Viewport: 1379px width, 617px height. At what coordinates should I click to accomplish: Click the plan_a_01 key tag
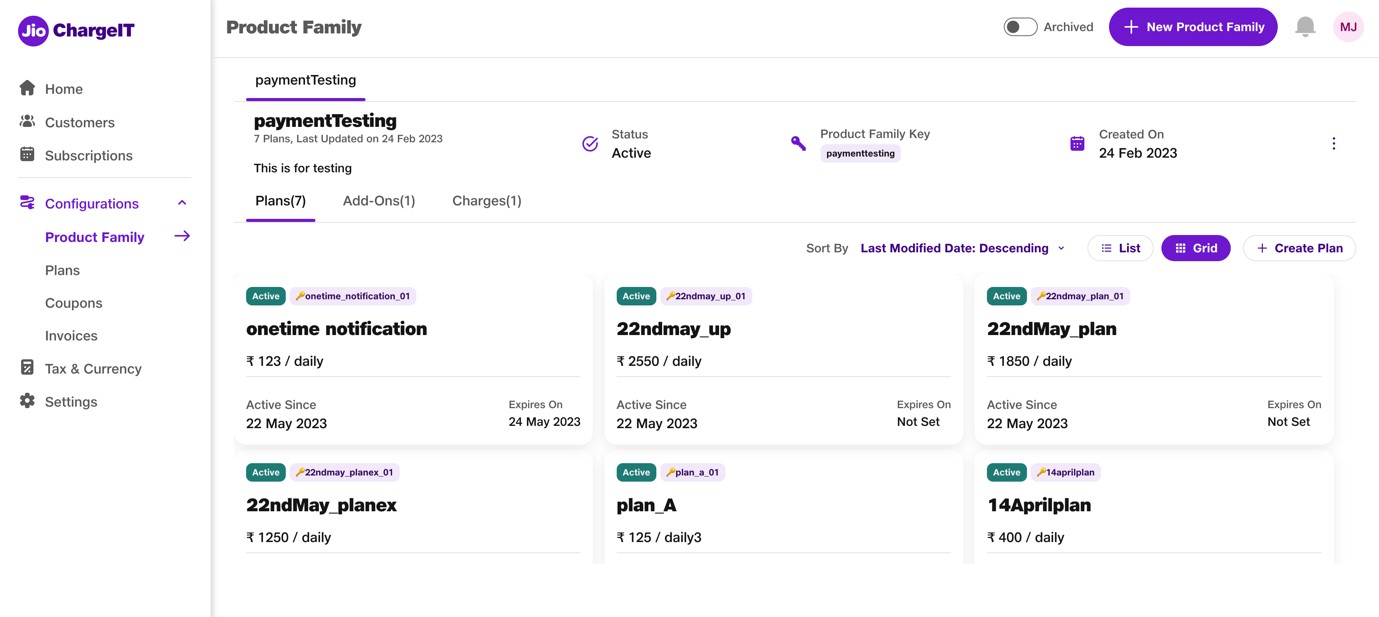point(692,472)
